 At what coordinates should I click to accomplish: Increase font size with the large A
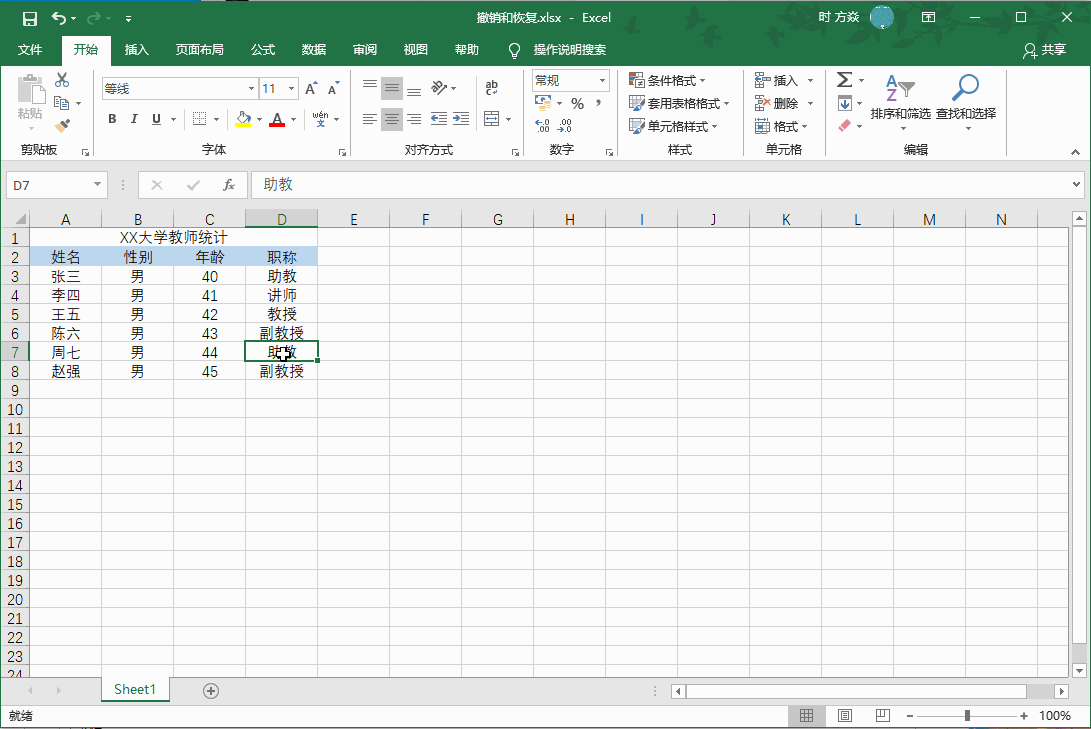pos(311,88)
